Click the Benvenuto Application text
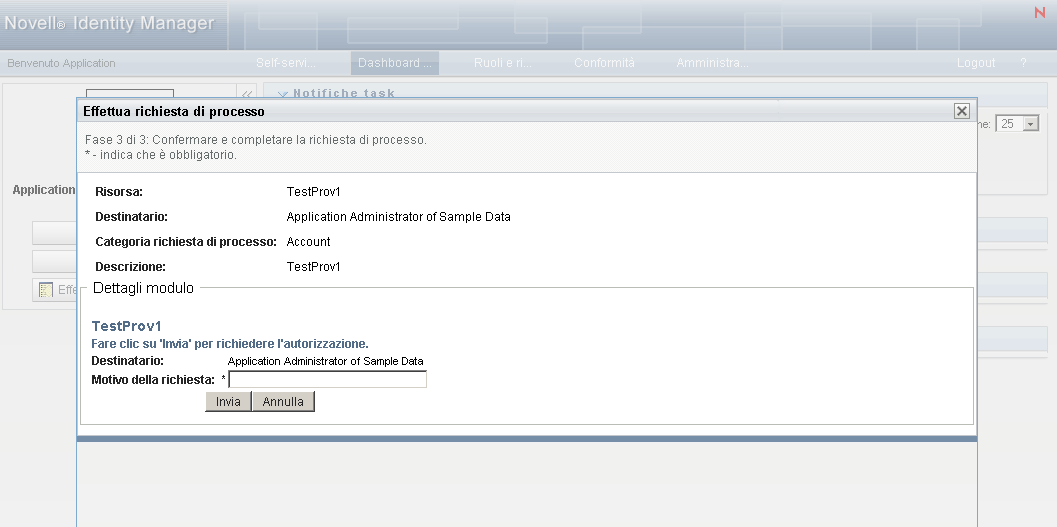 [61, 63]
